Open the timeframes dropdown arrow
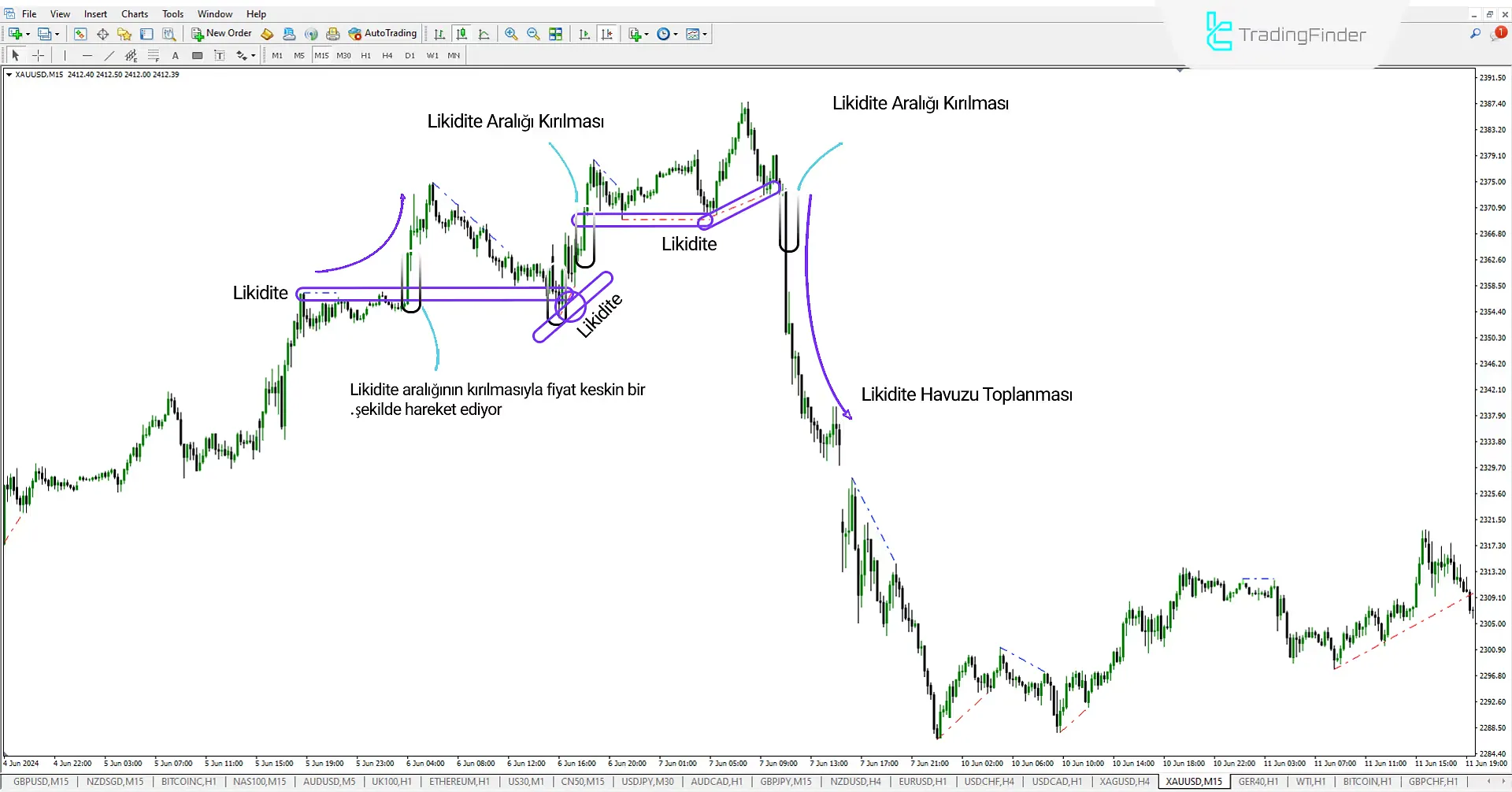The image size is (1512, 792). coord(675,33)
